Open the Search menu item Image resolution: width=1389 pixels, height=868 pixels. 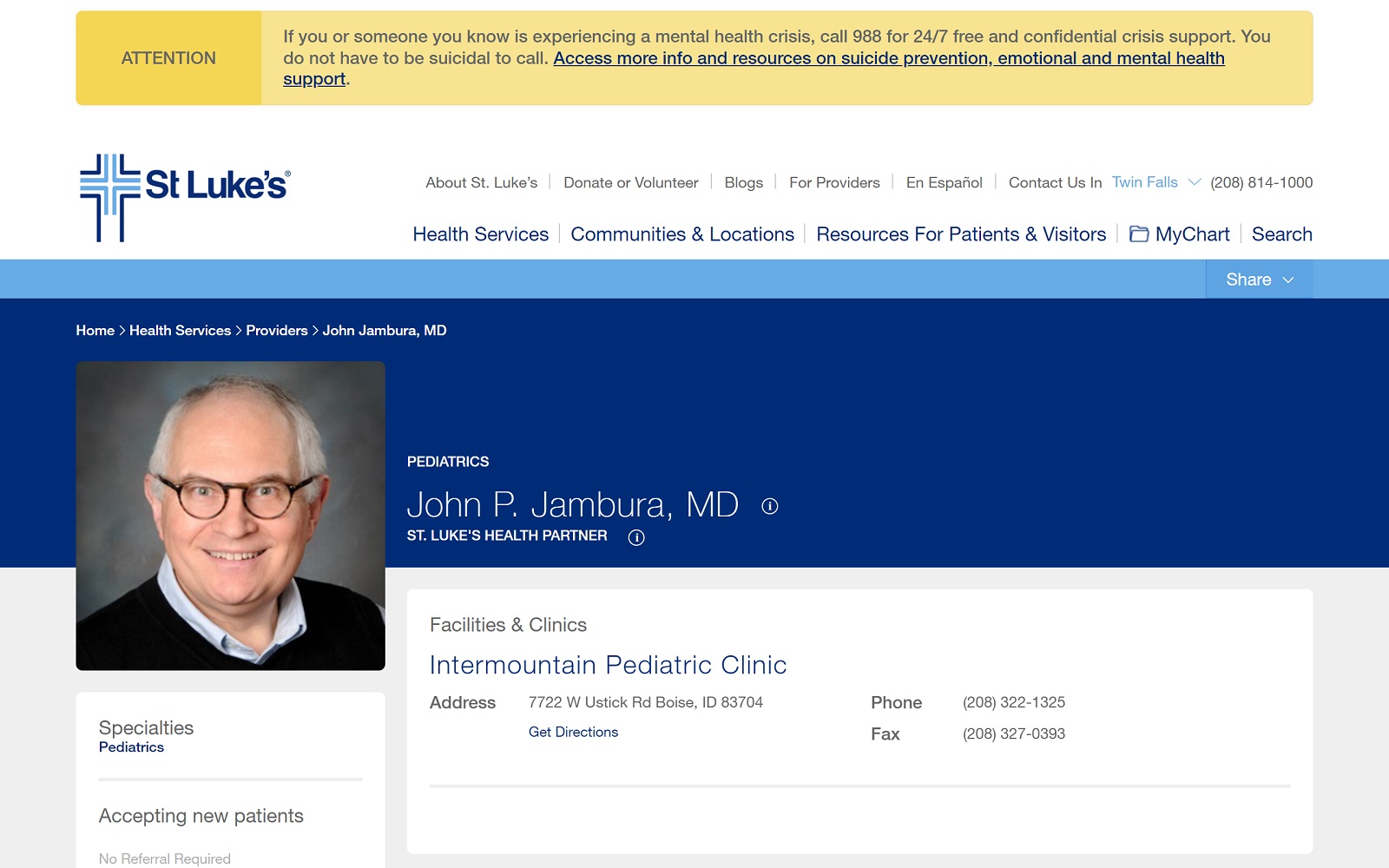[x=1281, y=234]
